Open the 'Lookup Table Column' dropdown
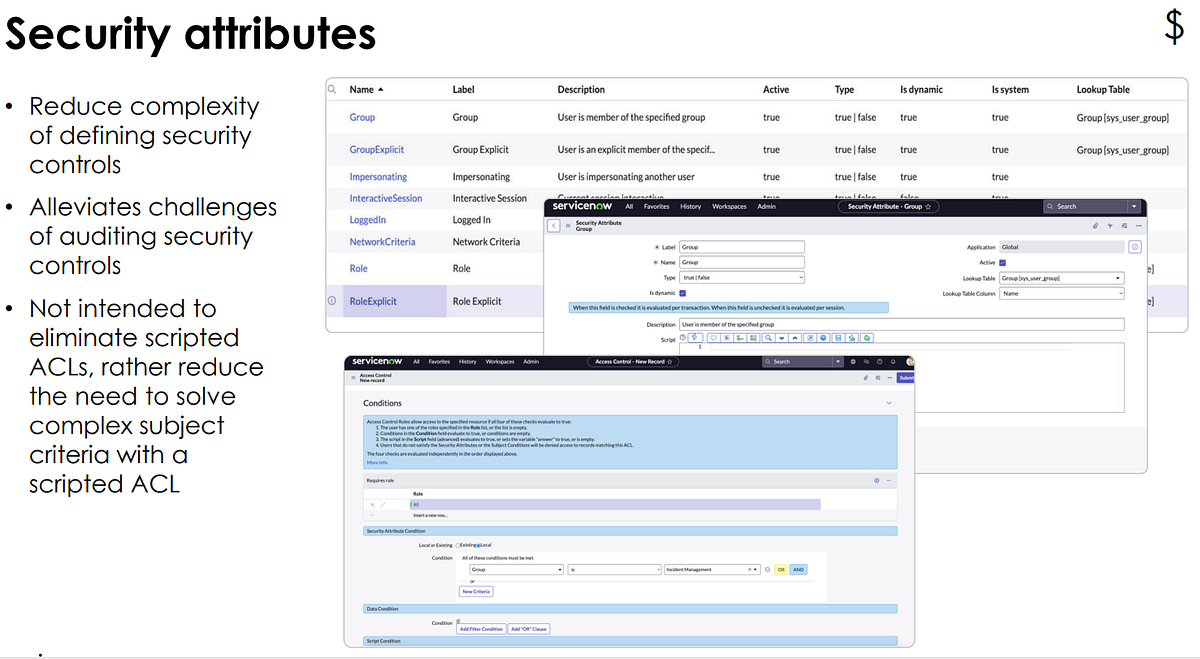This screenshot has width=1200, height=659. tap(1063, 293)
